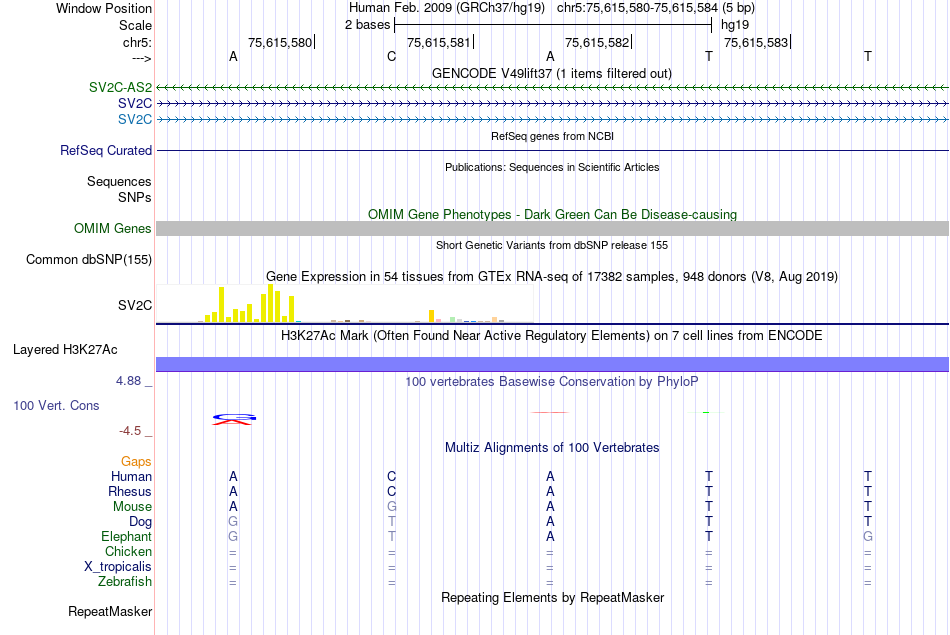Click the Elephant species label

(127, 537)
